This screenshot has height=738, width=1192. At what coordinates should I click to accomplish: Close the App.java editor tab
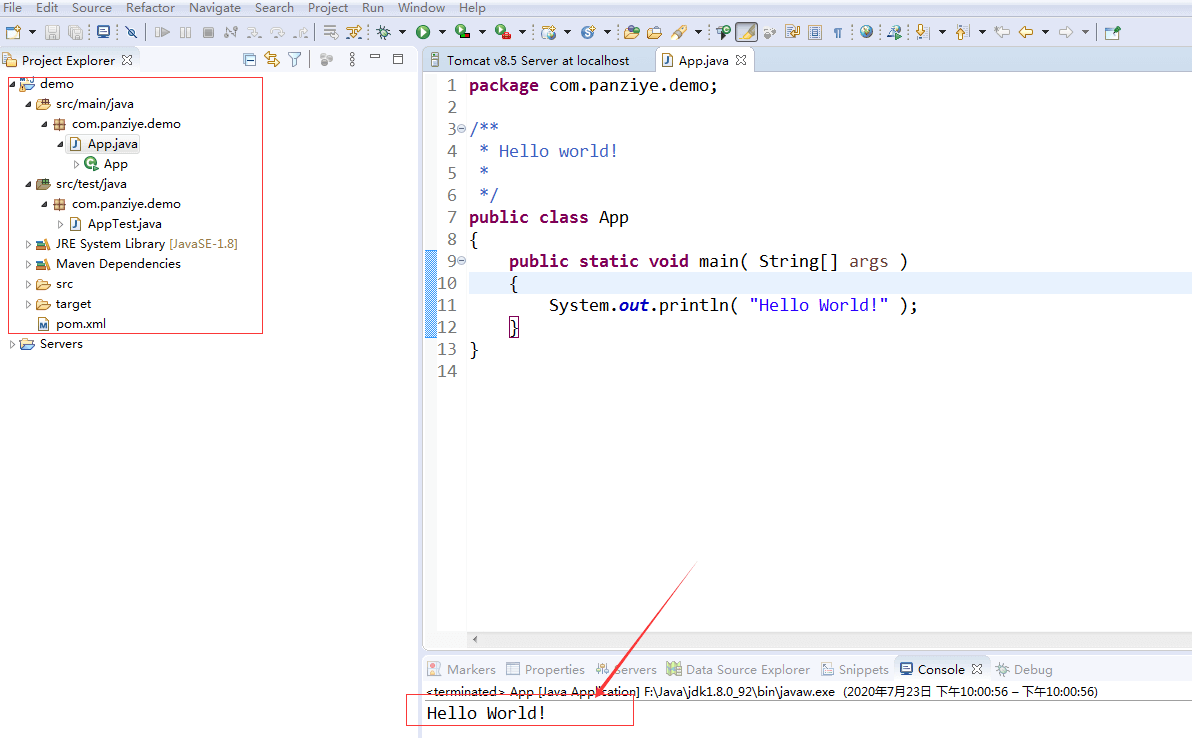[x=741, y=60]
